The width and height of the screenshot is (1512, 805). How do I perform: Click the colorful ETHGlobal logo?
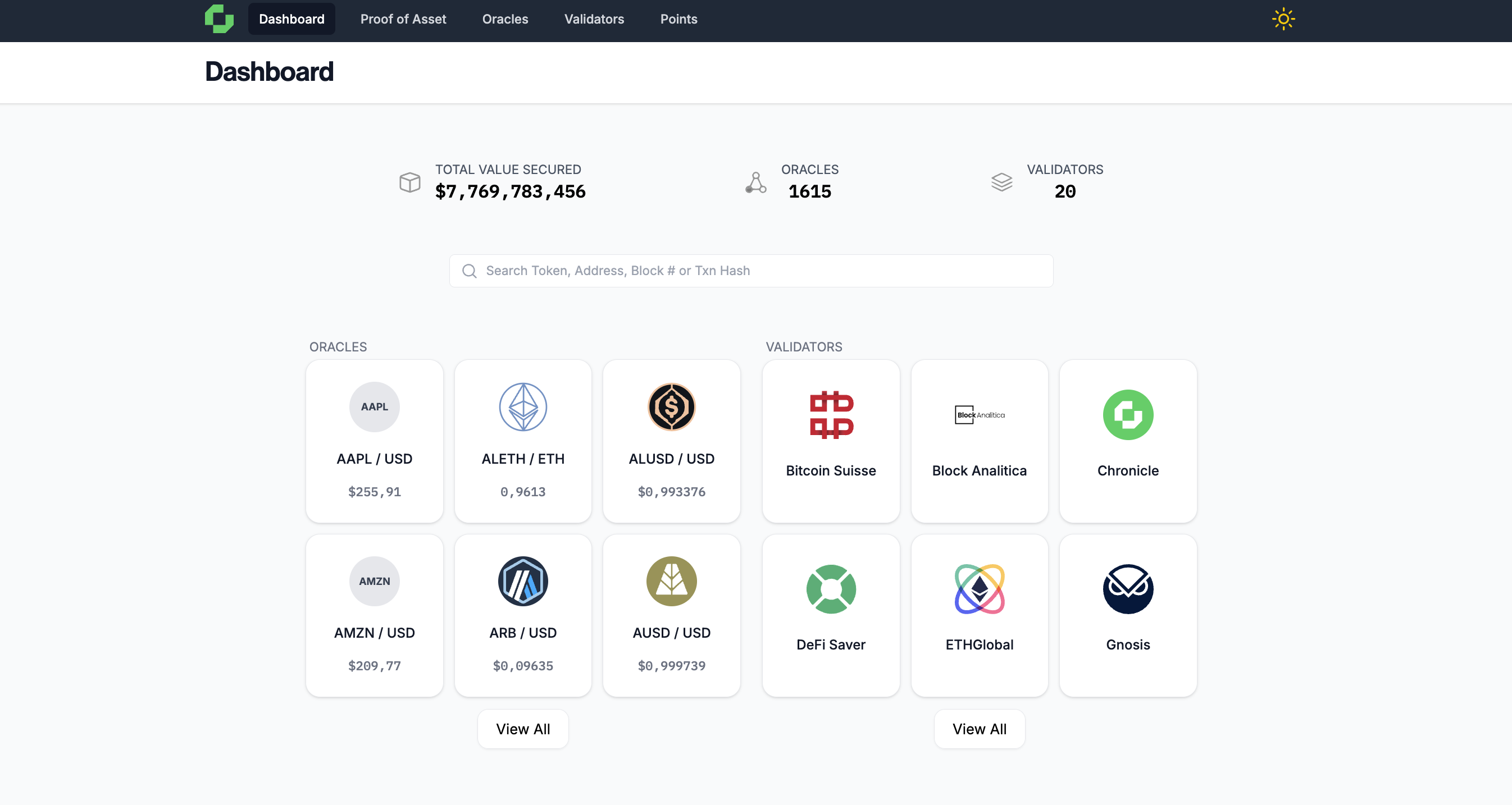(979, 588)
